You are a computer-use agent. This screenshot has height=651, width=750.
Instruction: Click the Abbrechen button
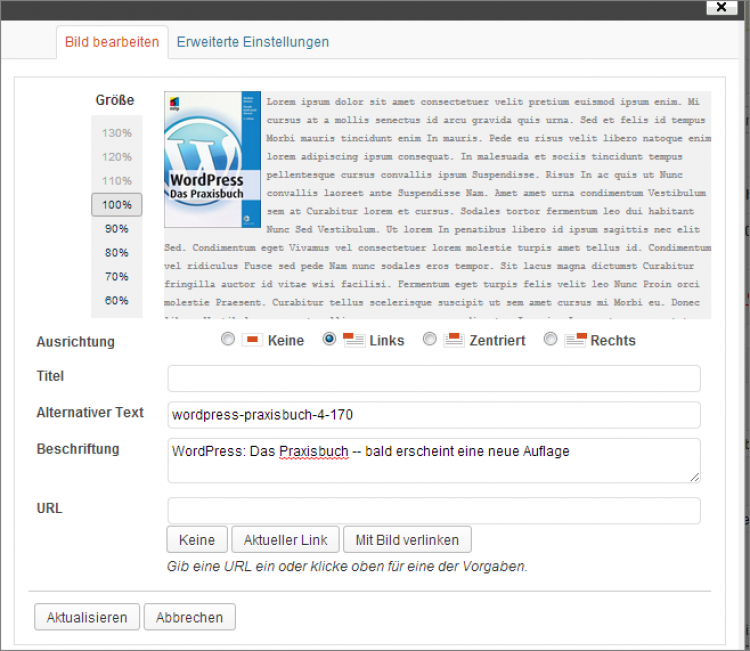click(x=189, y=617)
